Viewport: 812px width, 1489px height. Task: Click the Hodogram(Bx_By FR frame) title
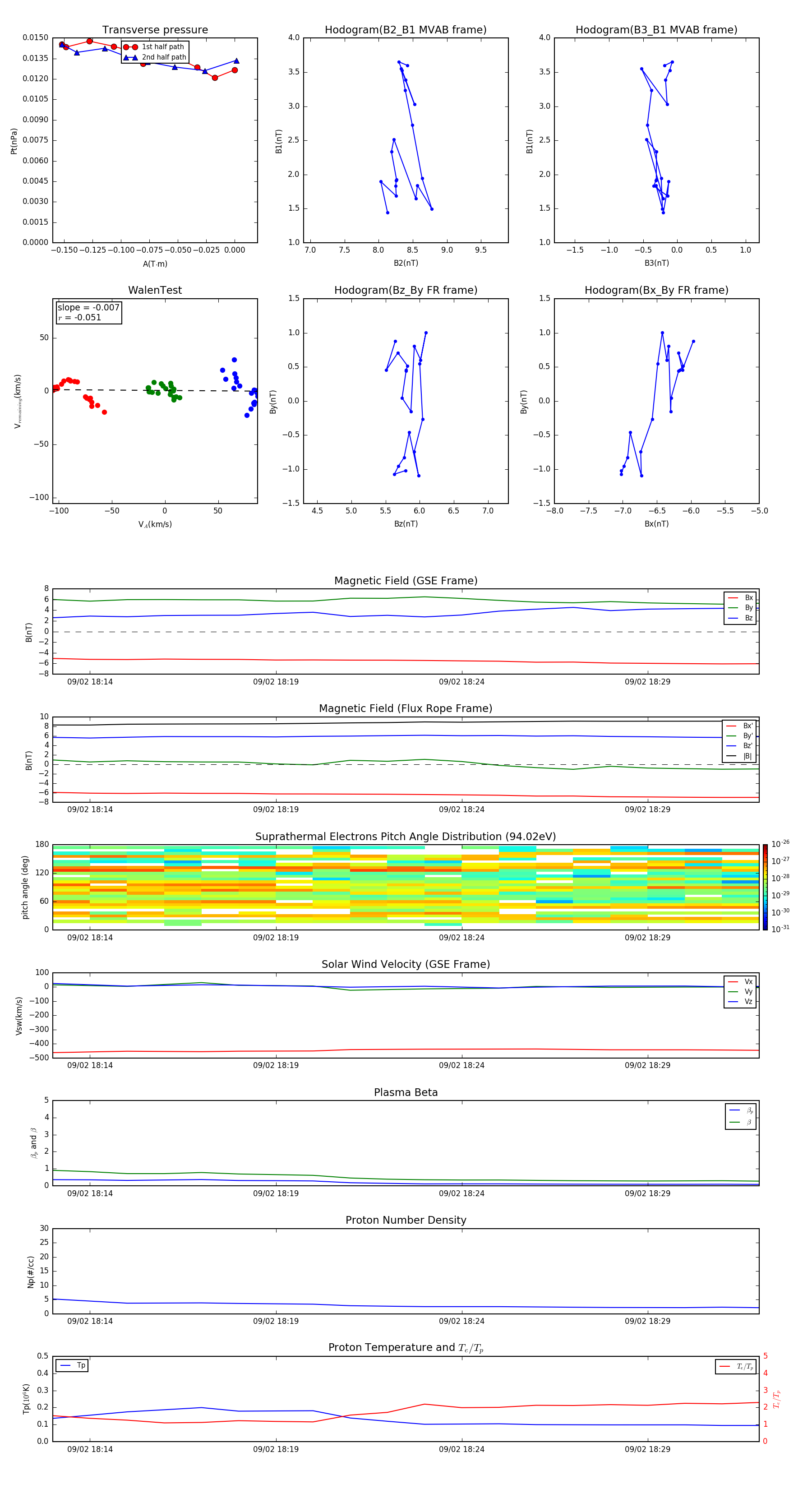(656, 290)
